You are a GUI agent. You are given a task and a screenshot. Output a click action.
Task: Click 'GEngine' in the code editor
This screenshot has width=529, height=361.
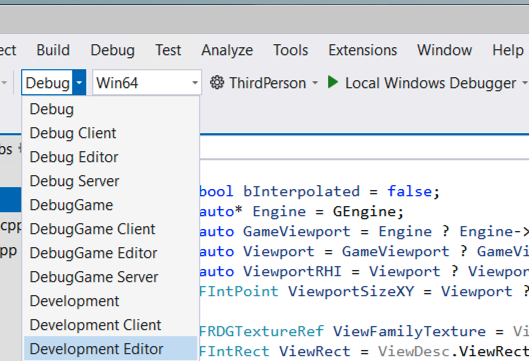364,212
